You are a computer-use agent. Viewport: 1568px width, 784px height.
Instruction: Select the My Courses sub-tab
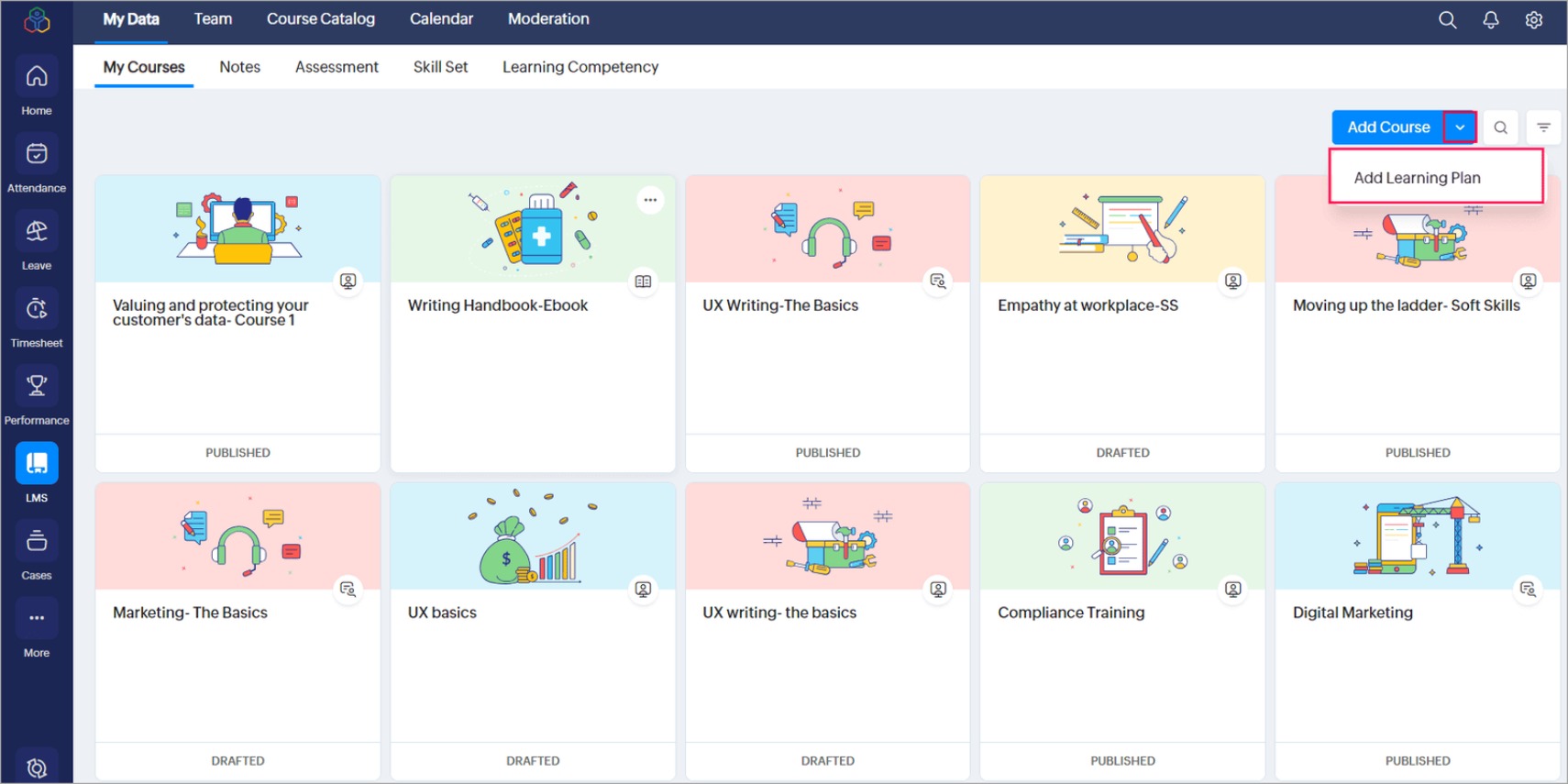tap(144, 67)
